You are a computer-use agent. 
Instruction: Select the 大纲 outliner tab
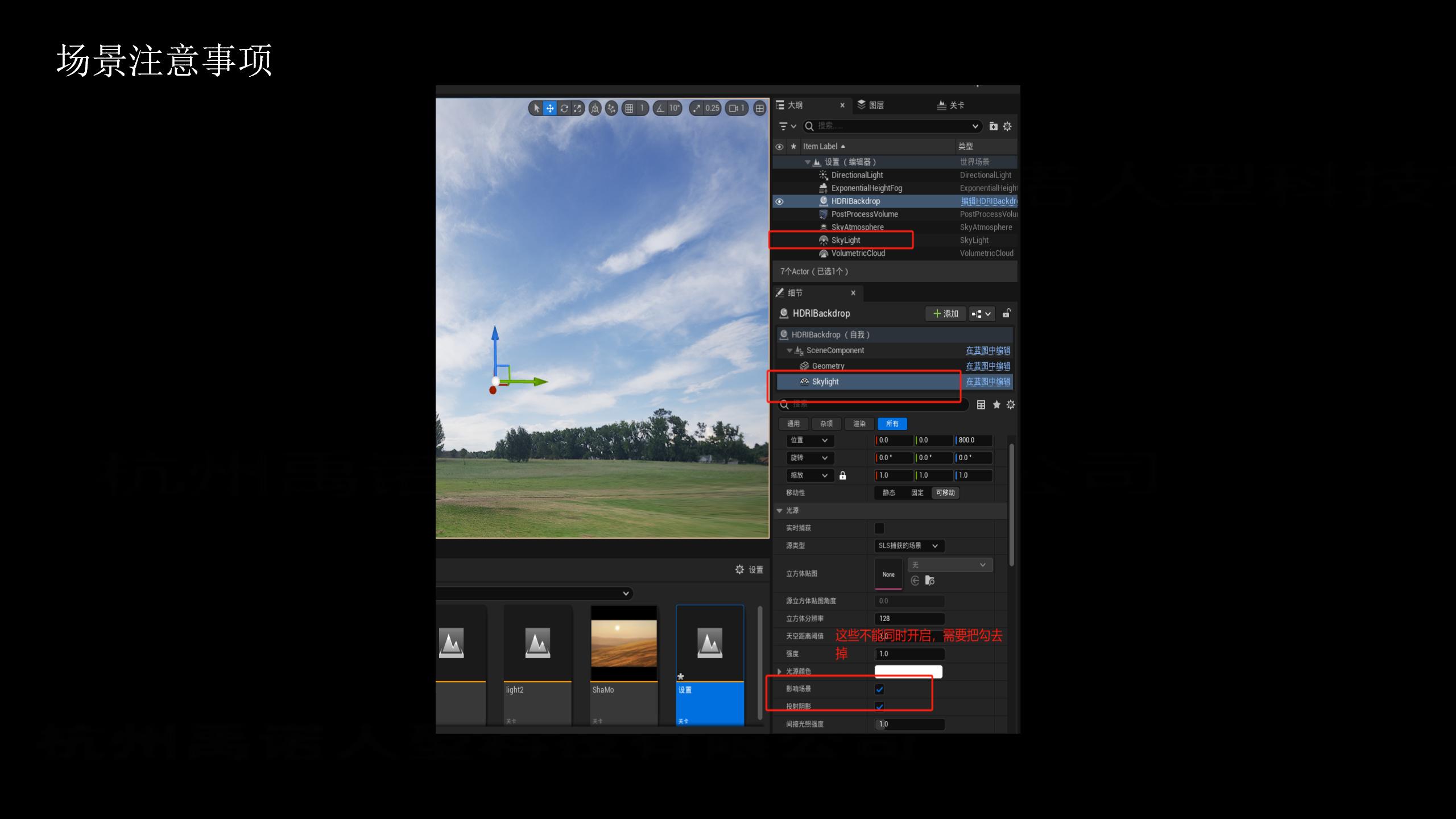[x=795, y=105]
